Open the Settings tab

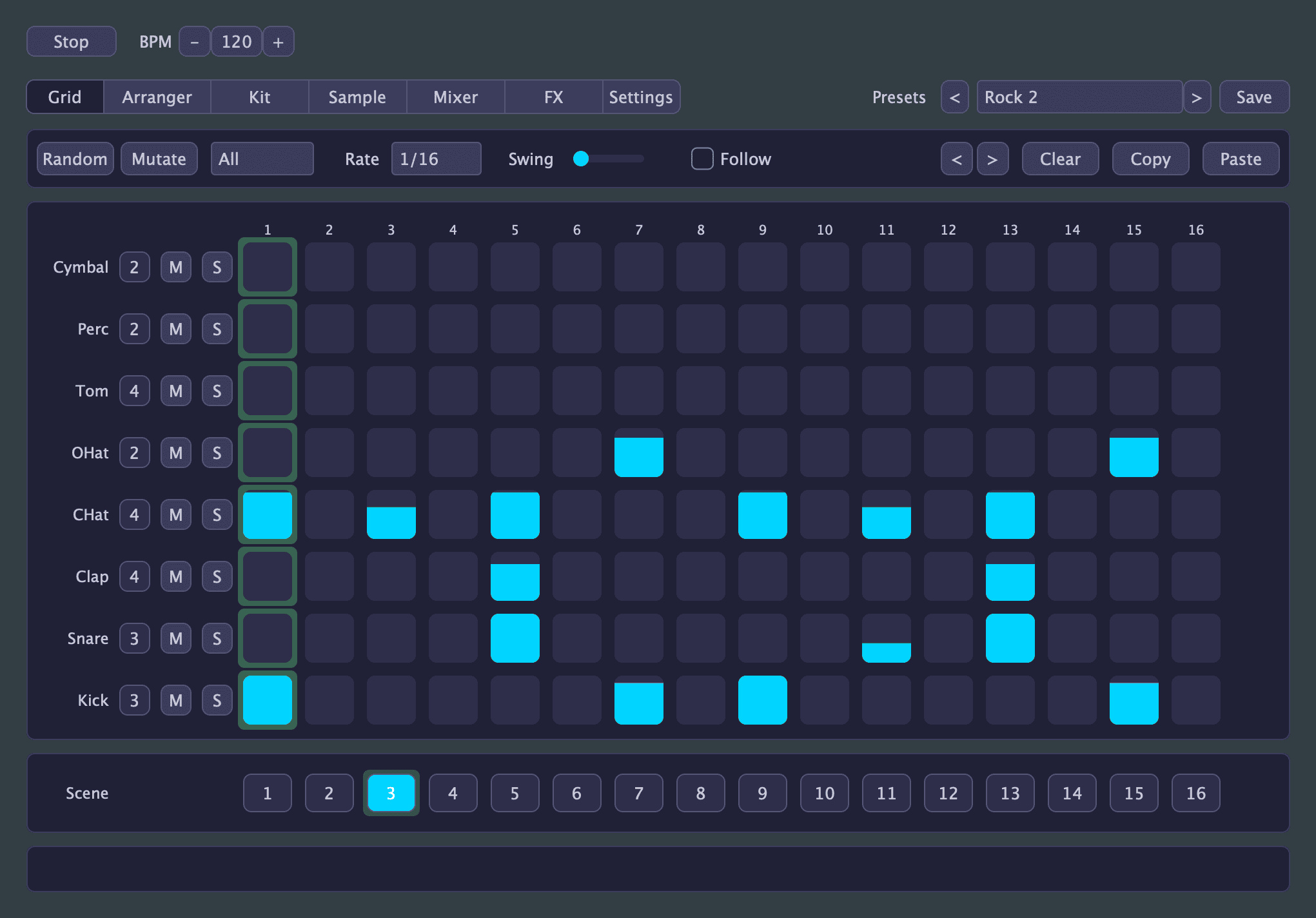point(641,97)
